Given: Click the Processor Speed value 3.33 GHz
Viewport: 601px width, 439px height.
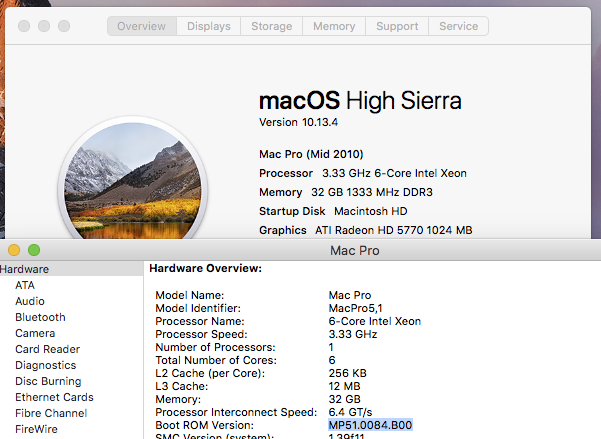Looking at the screenshot, I should coord(353,334).
